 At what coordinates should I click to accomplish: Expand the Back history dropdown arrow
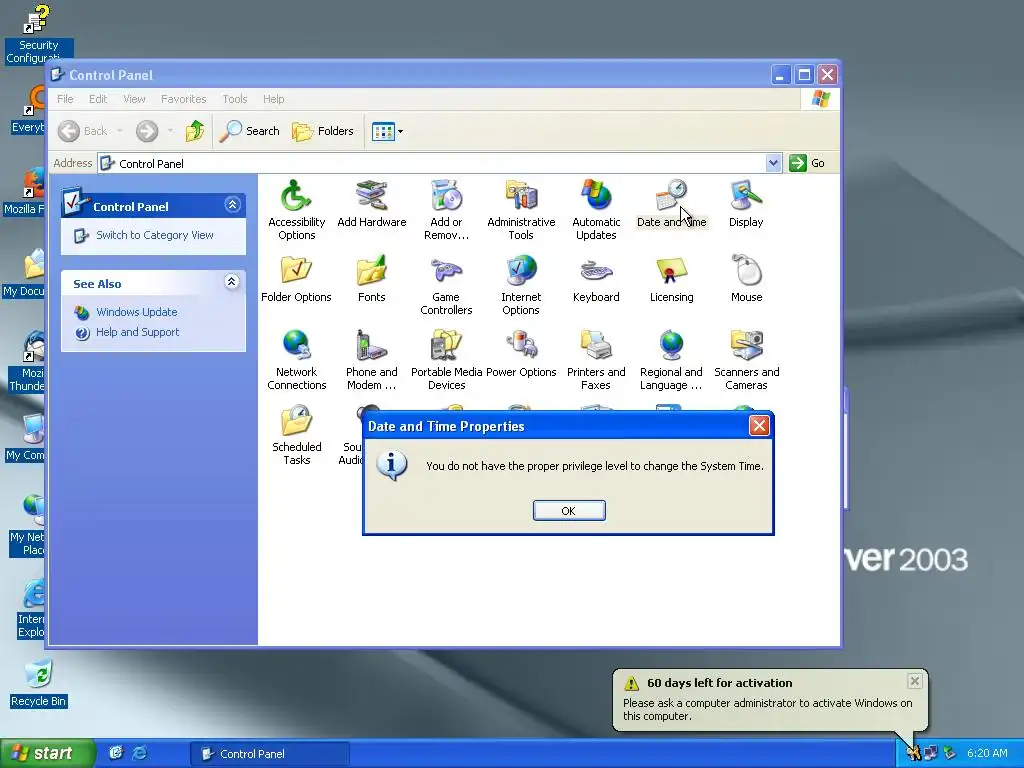click(x=120, y=131)
